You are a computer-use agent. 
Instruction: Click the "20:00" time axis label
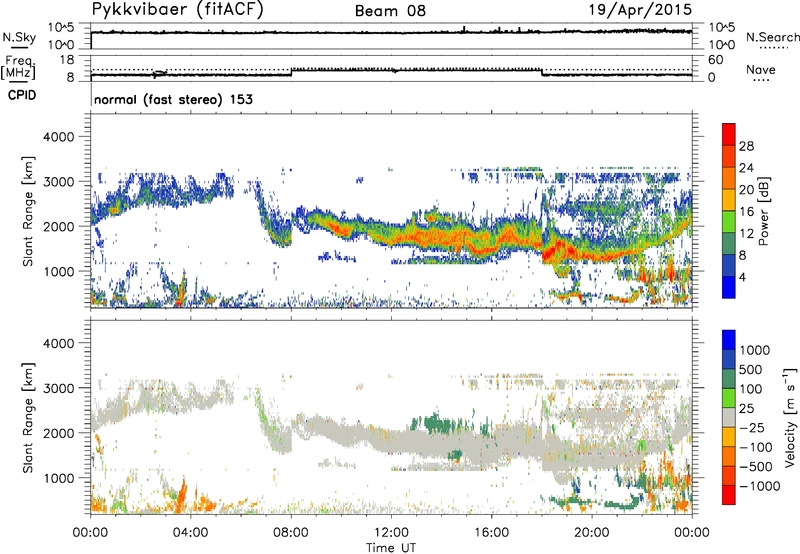pyautogui.click(x=592, y=533)
